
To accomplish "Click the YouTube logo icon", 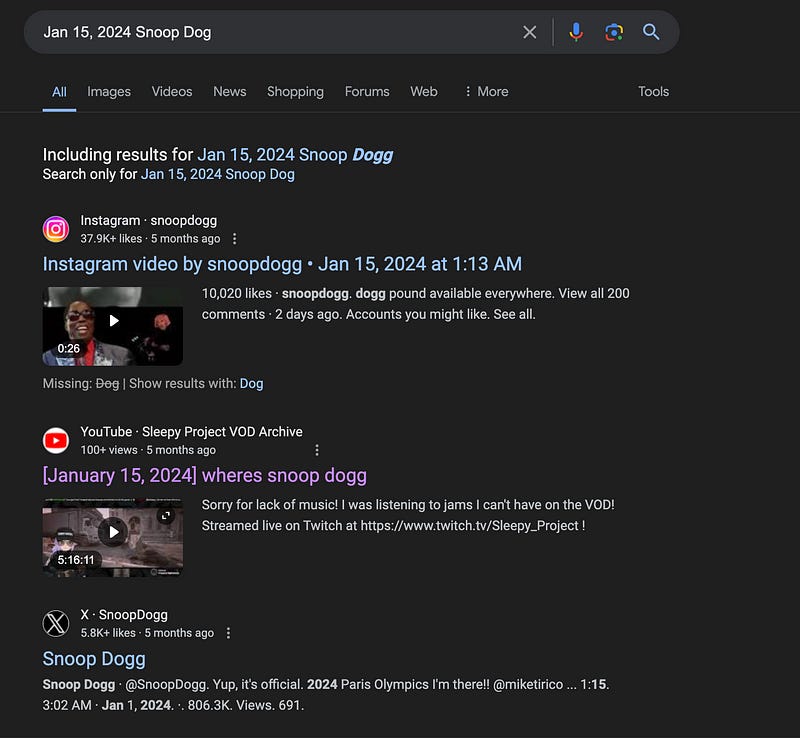I will pos(56,440).
